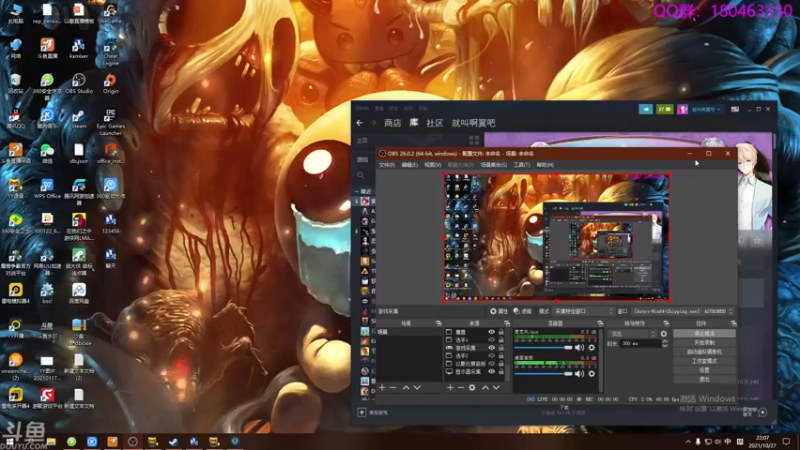Click the Settings button in Controls

click(x=704, y=370)
